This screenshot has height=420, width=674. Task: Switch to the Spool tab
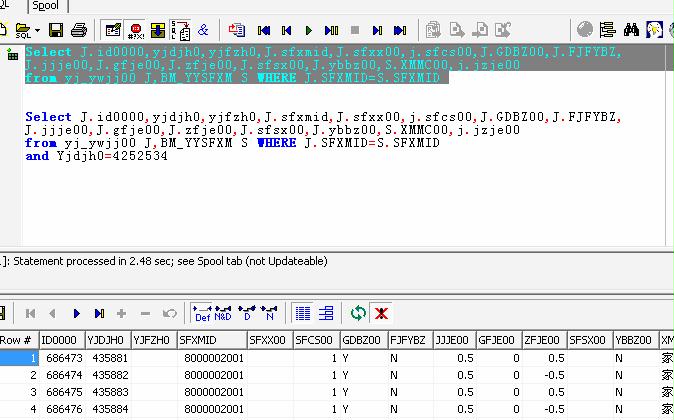pos(45,6)
